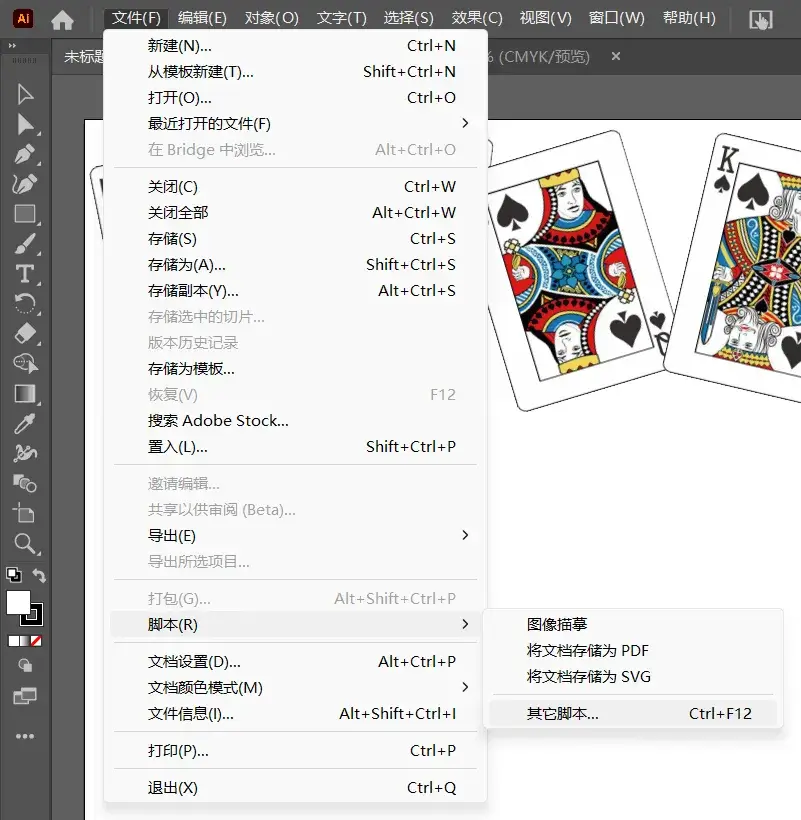The image size is (801, 820).
Task: Open the 效果(C) menu
Action: point(477,18)
